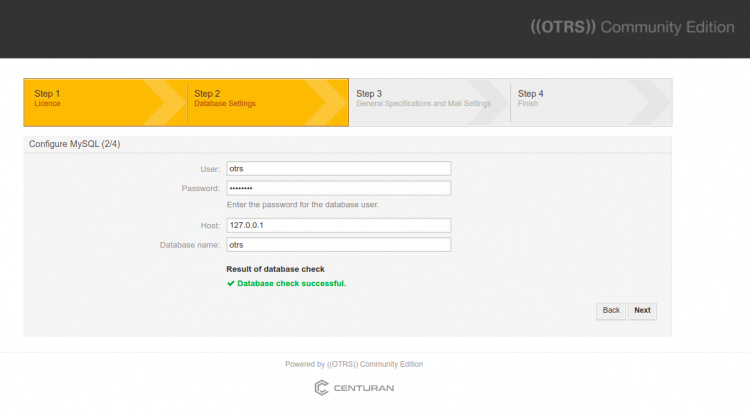The image size is (750, 409).
Task: Click the Configure MySQL (2/4) panel header
Action: pos(75,144)
